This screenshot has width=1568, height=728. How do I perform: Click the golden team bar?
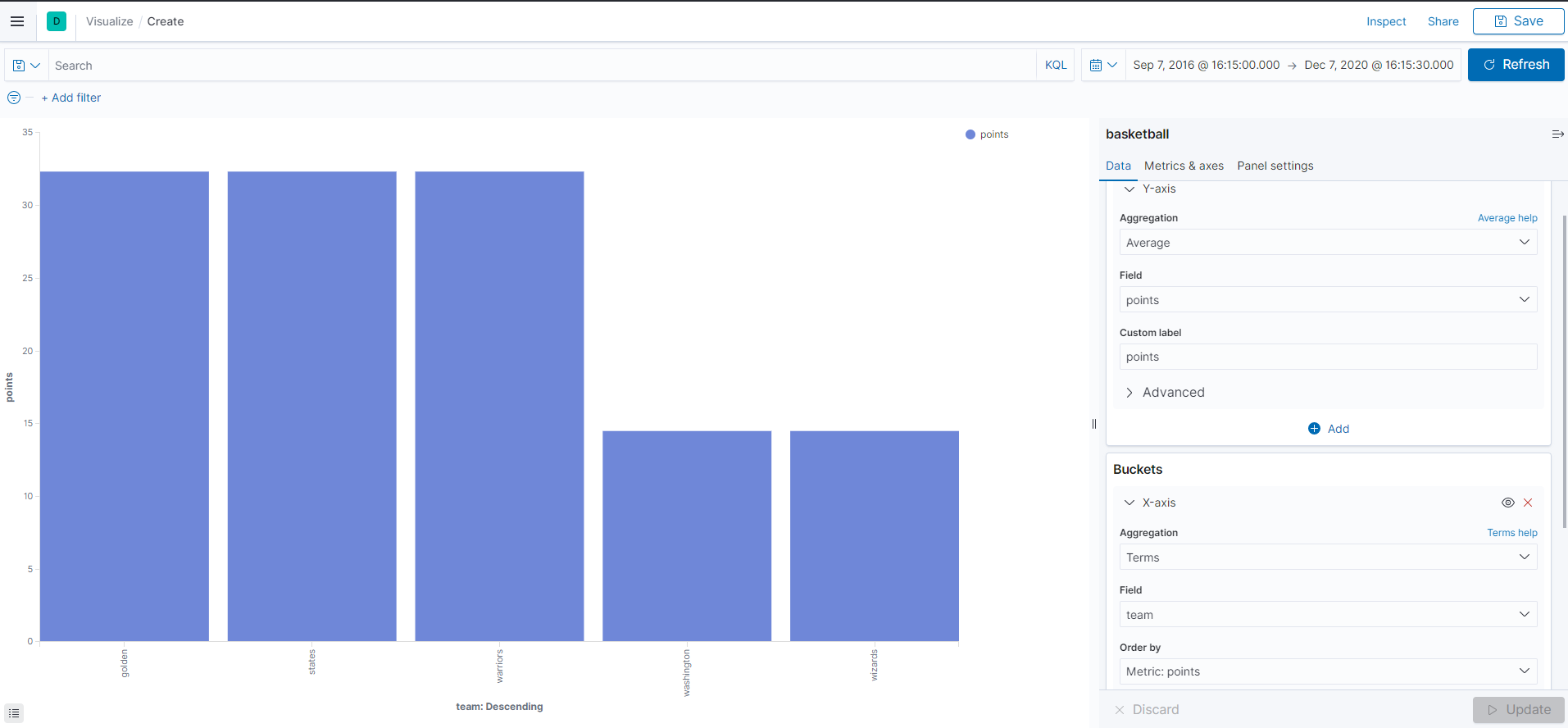[125, 406]
